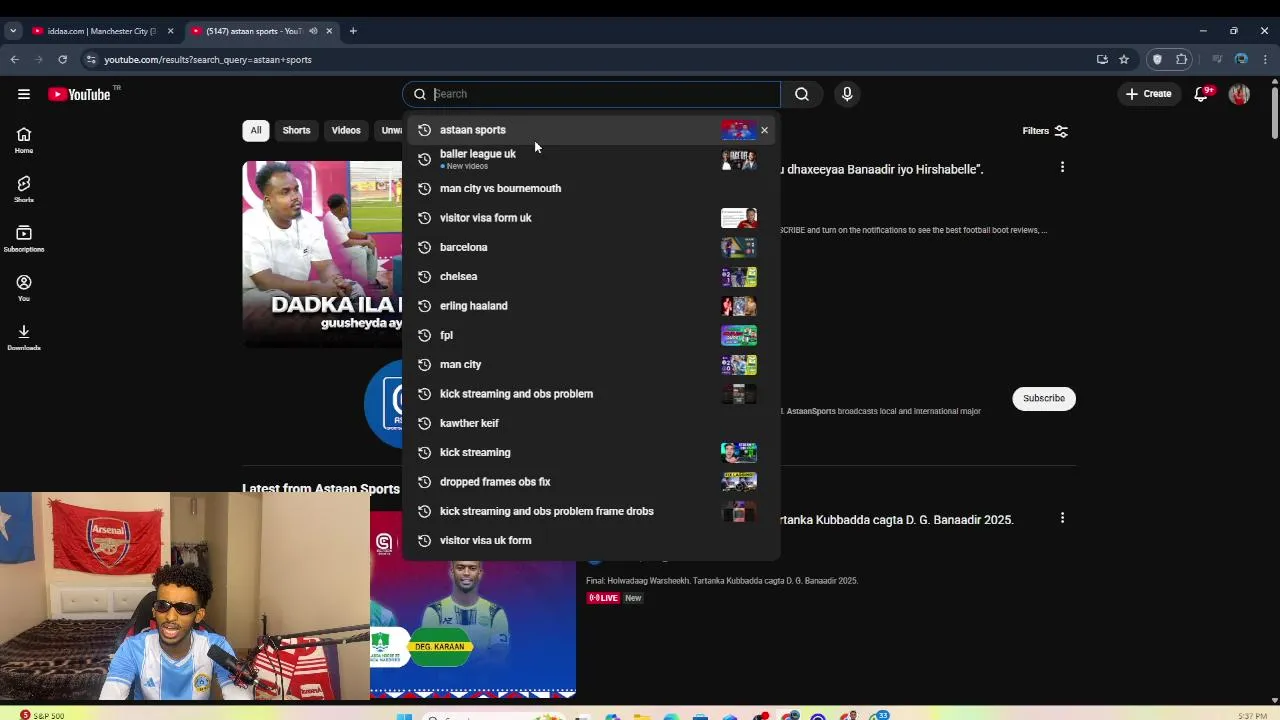Viewport: 1280px width, 720px height.
Task: Open options menu for the Tartanka Kubbadda video
Action: (1062, 518)
